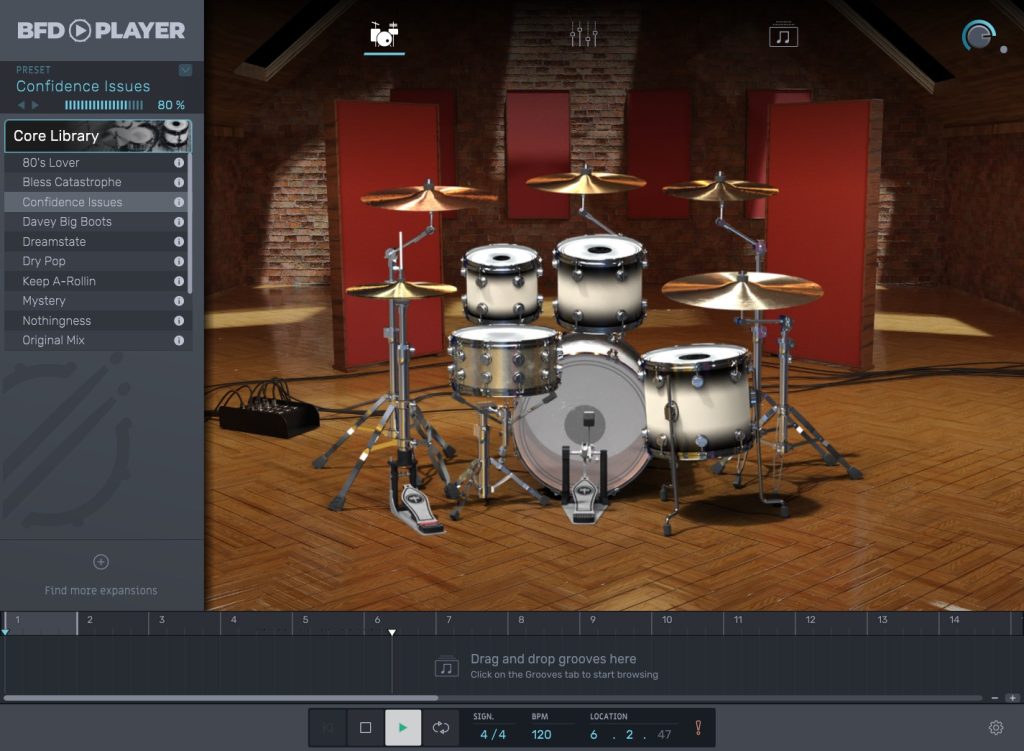Screen dimensions: 1024x751
Task: Switch to next preset arrow
Action: 35,104
